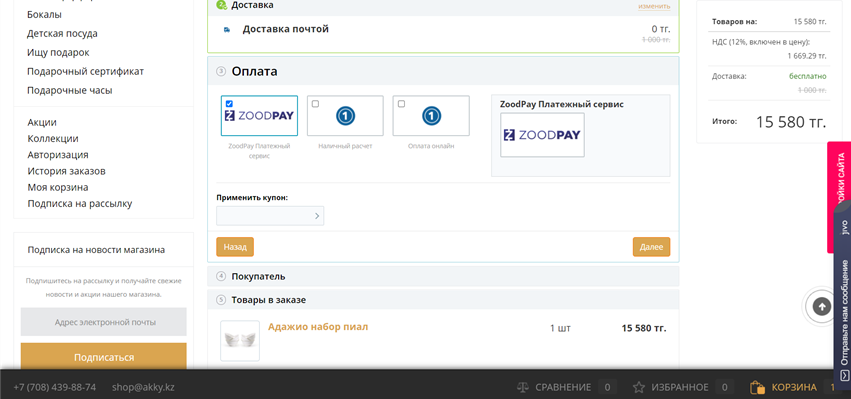The height and width of the screenshot is (399, 851).
Task: Click the step 3 circle beside Оплата
Action: 221,71
